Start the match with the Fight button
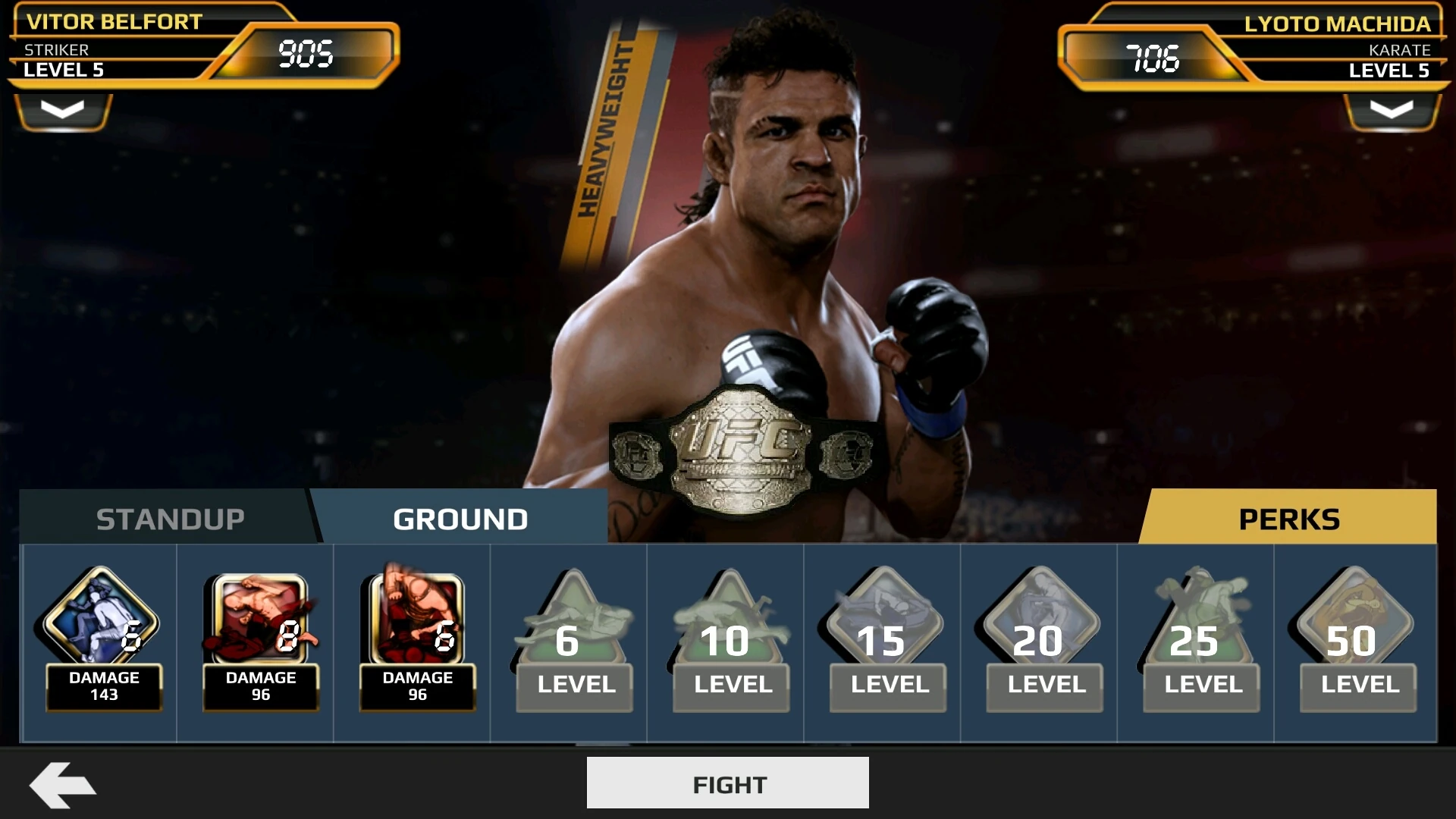Screen dimensions: 1456x819 point(728,783)
